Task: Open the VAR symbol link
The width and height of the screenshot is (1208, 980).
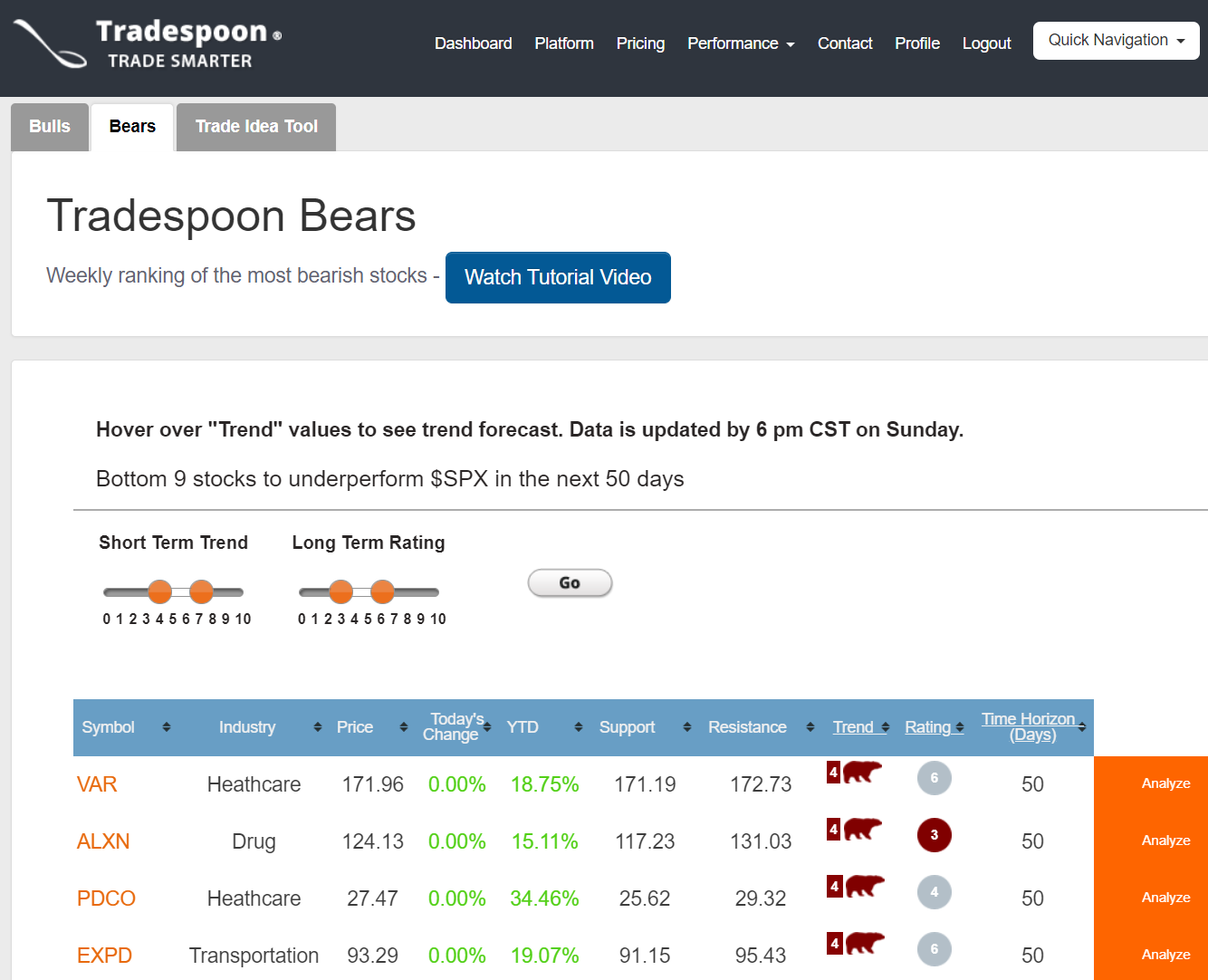Action: coord(97,784)
